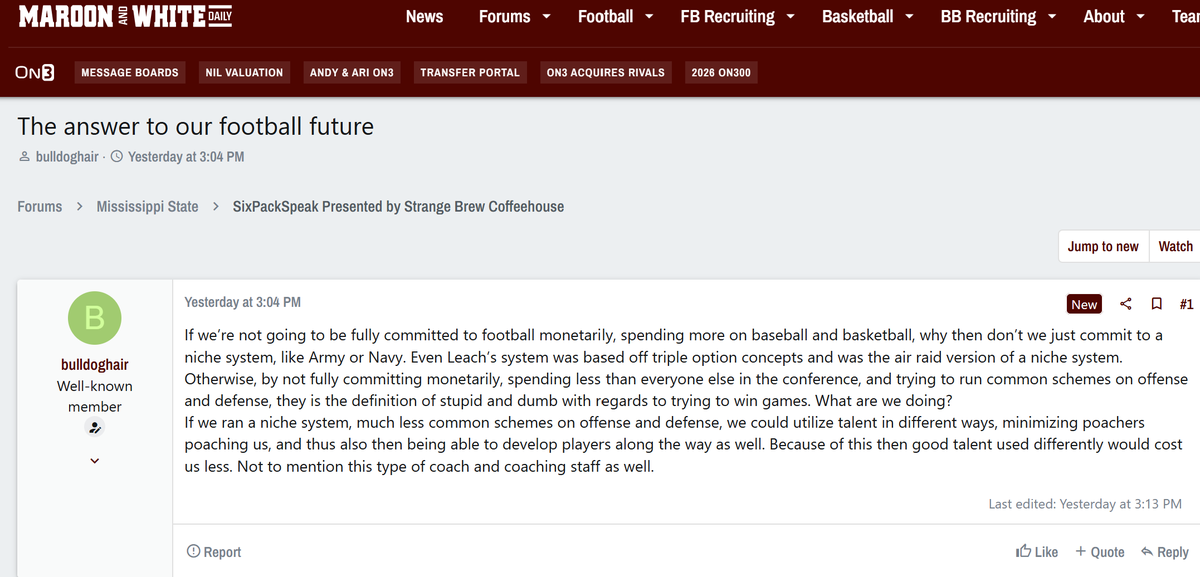Click bulldoghair's green B avatar
This screenshot has height=577, width=1200.
(95, 318)
